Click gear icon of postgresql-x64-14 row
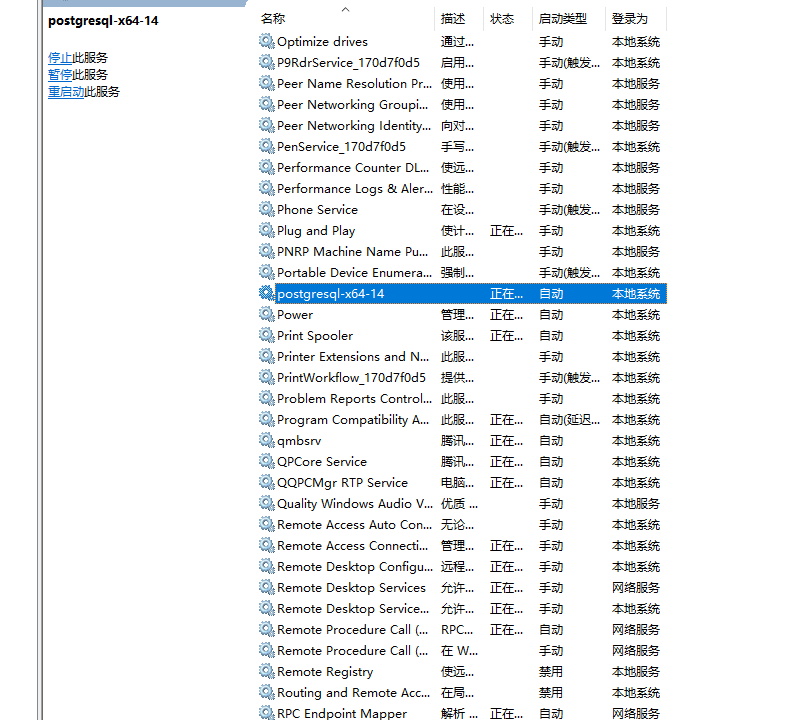This screenshot has width=787, height=720. (267, 294)
